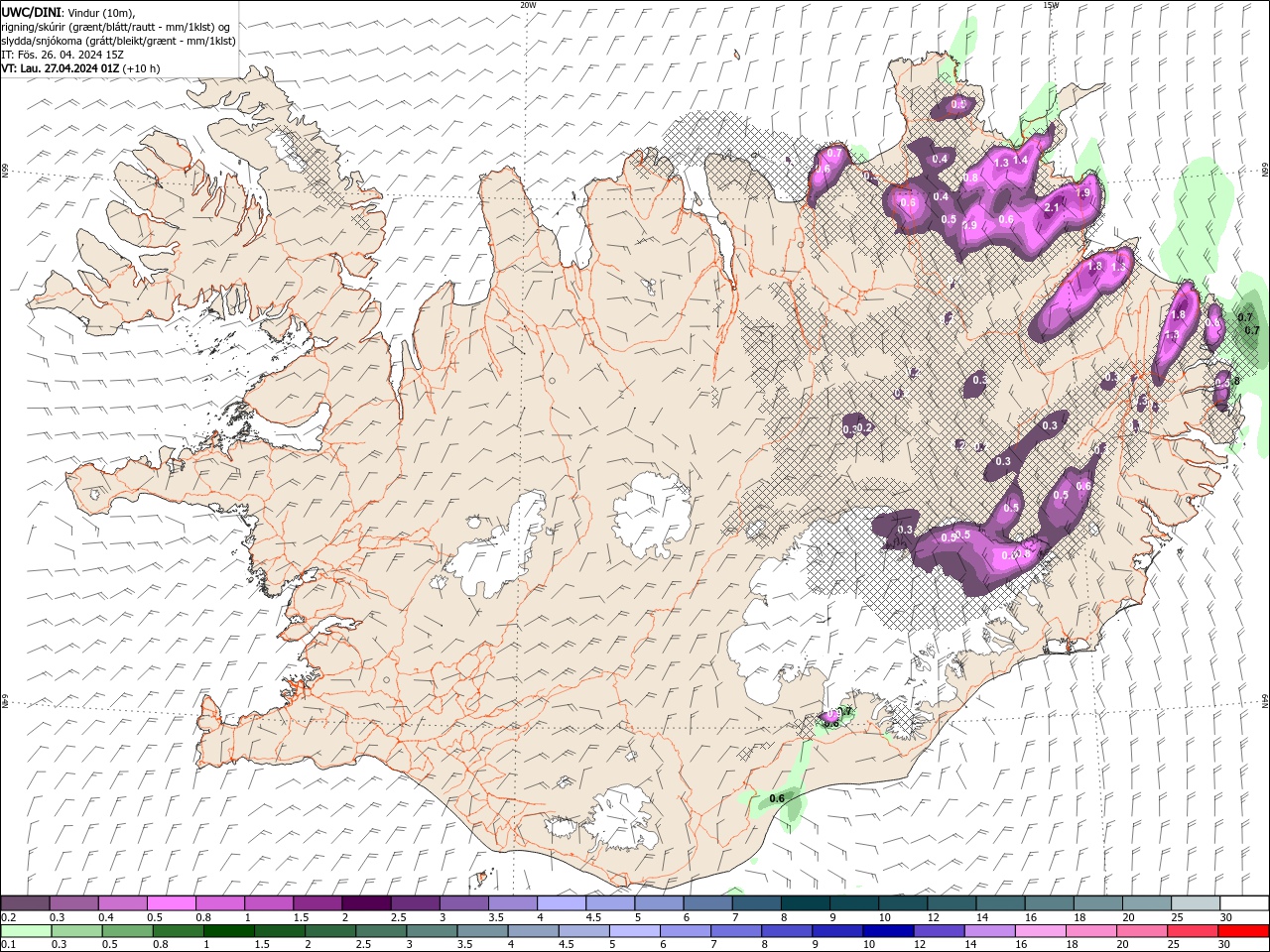The height and width of the screenshot is (952, 1270).
Task: Click the lower legend darkest green swatch starting at 1
Action: 229,931
